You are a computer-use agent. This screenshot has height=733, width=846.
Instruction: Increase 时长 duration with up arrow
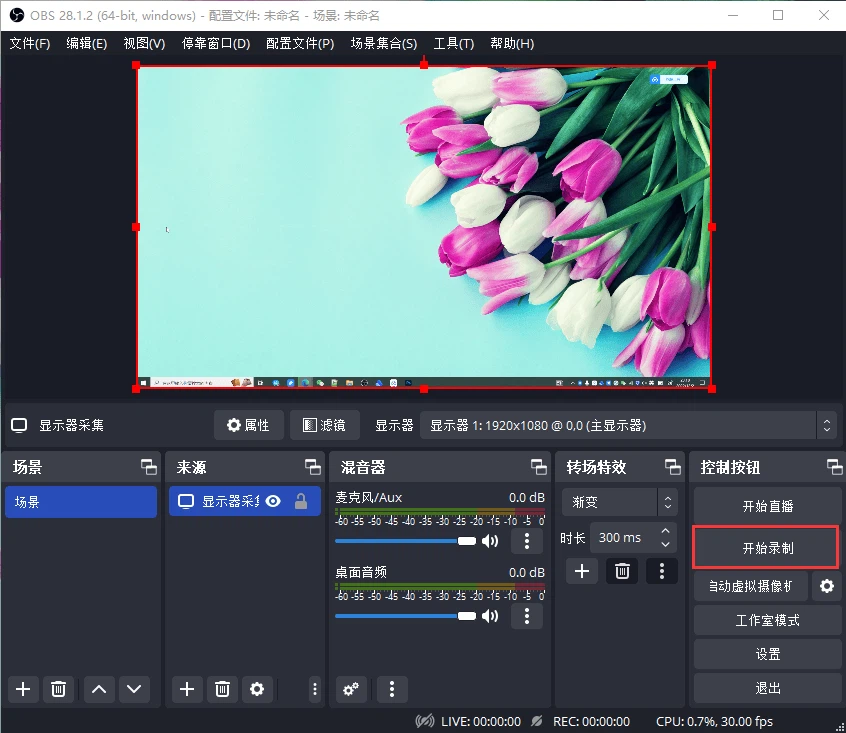pyautogui.click(x=666, y=531)
